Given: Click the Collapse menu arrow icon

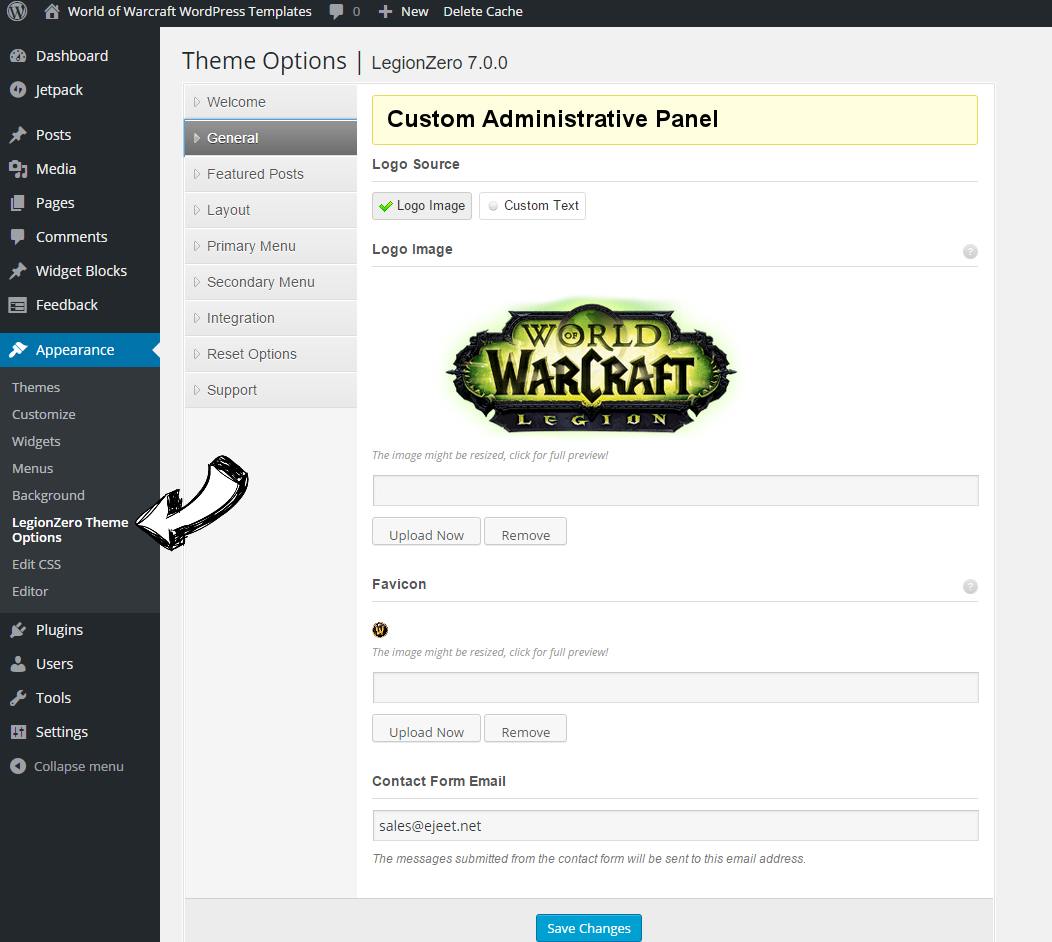Looking at the screenshot, I should pos(18,766).
